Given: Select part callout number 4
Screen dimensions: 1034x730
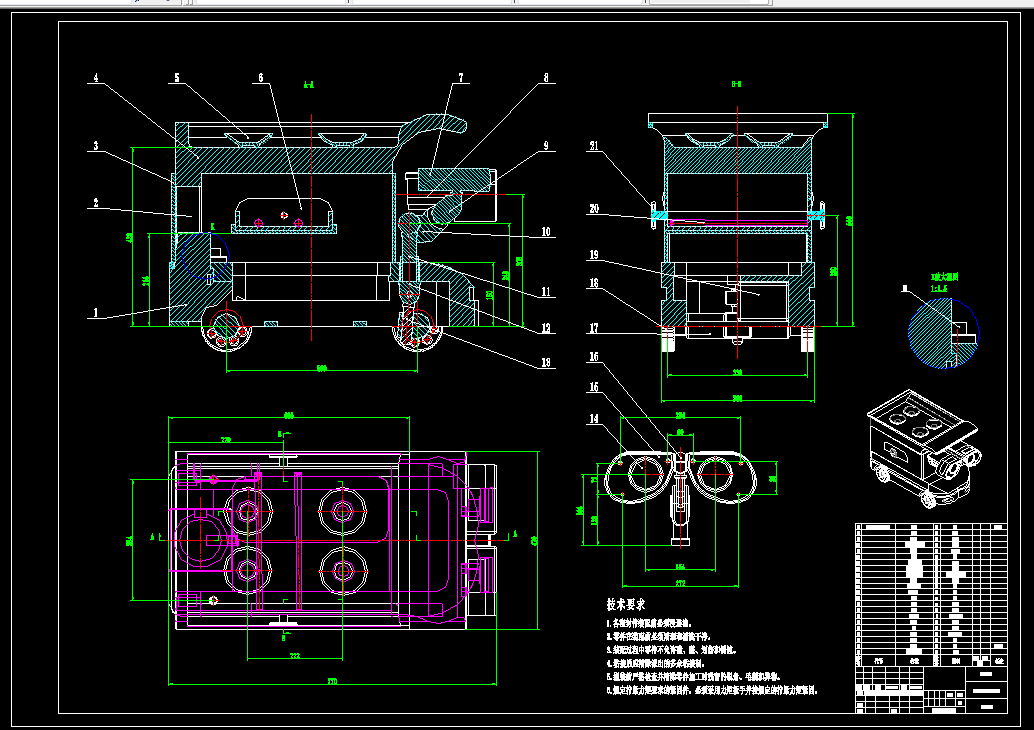Looking at the screenshot, I should tap(96, 78).
